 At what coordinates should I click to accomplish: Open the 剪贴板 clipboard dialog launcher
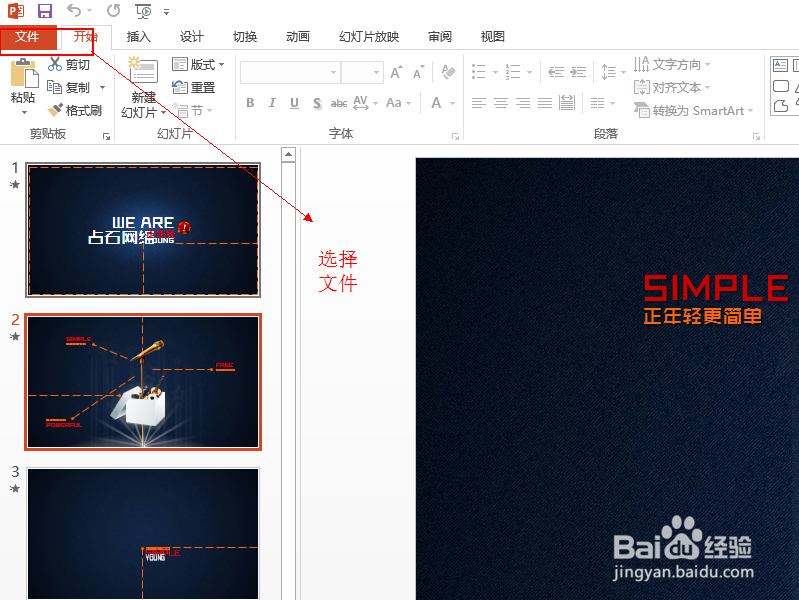tap(106, 136)
